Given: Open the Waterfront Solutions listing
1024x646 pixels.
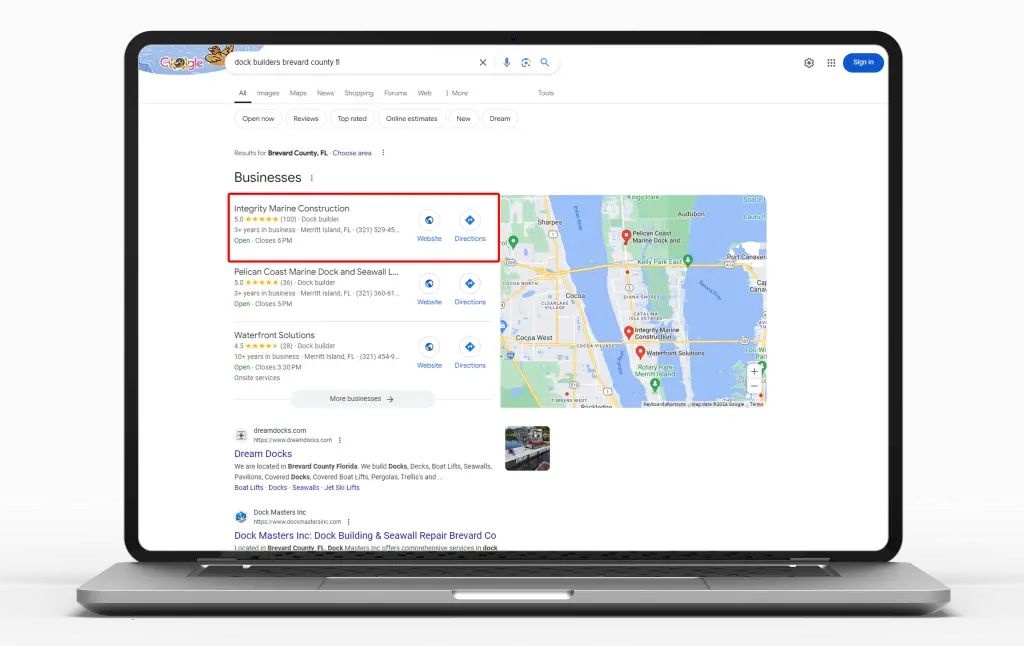Looking at the screenshot, I should (x=274, y=335).
